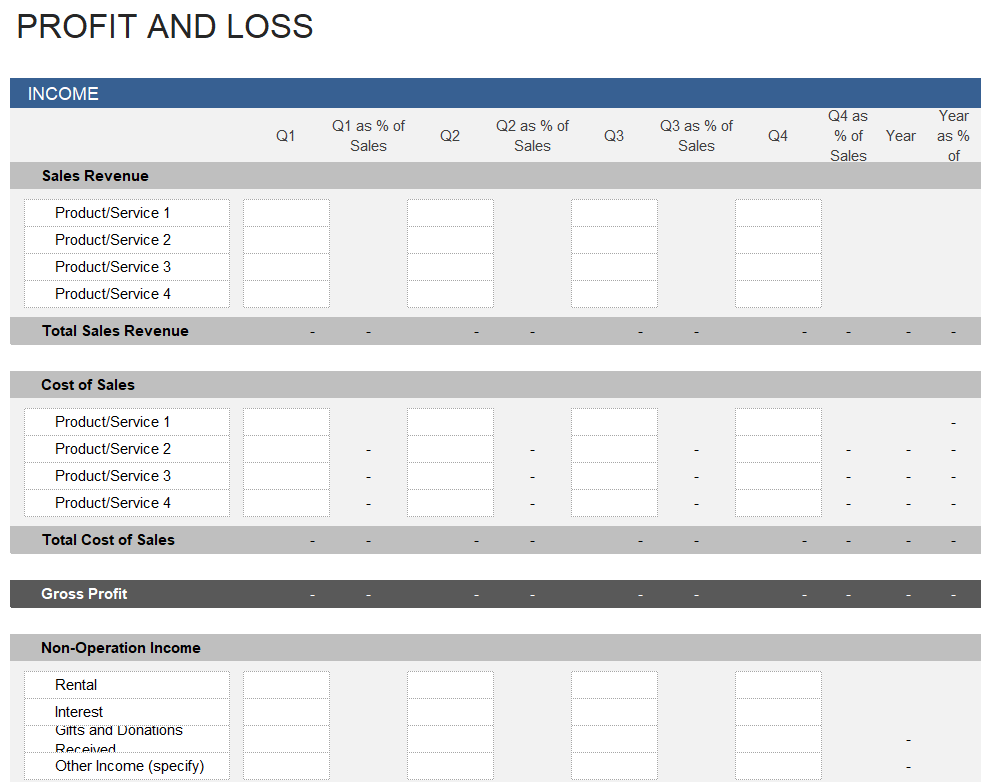
Task: Click Sales Revenue Product/Service 4 Q4 cell
Action: (778, 294)
